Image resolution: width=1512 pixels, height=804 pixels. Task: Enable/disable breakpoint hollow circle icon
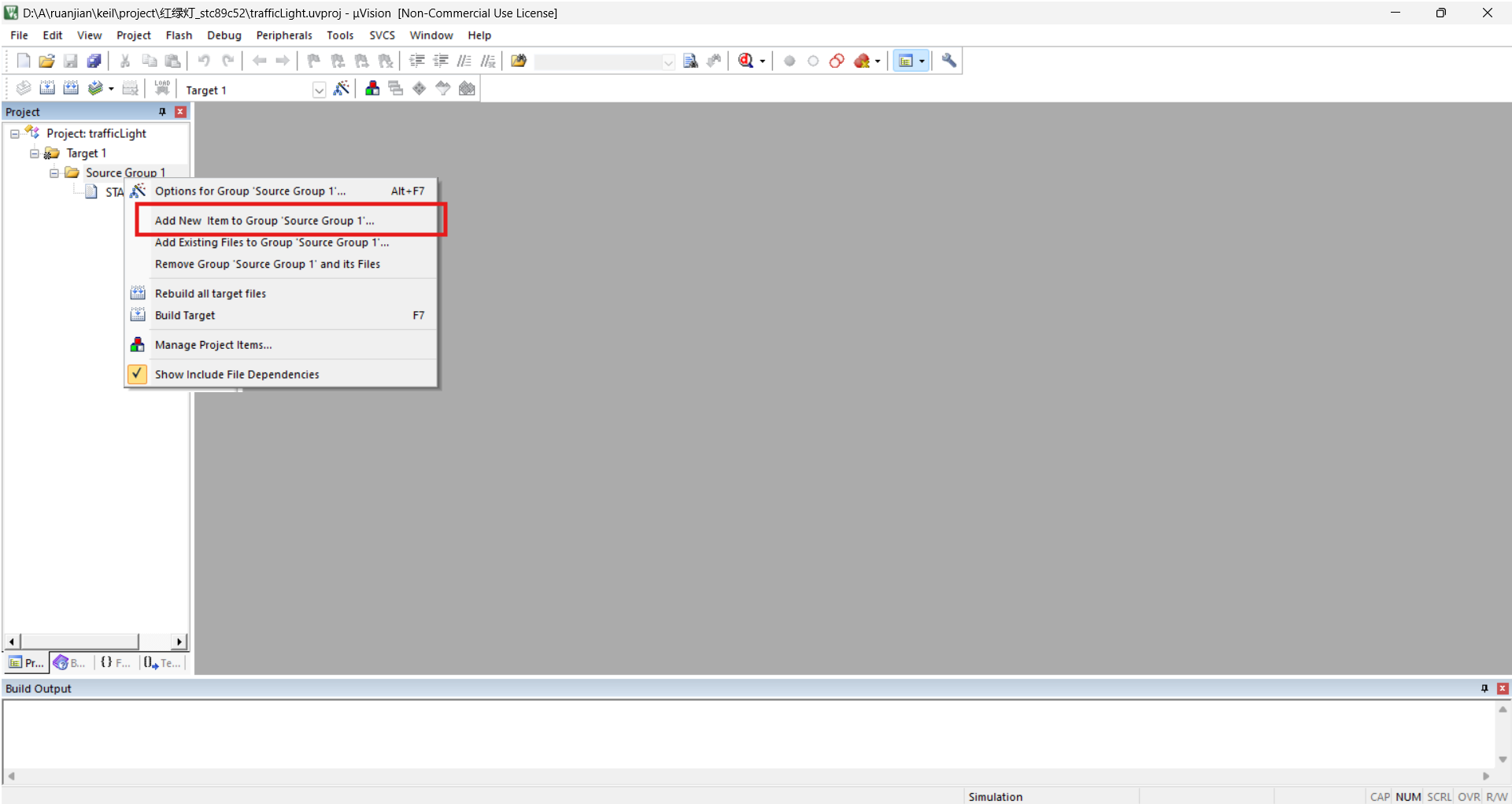point(813,61)
